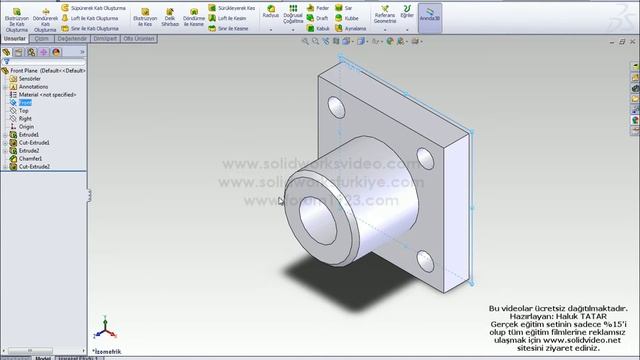This screenshot has width=640, height=360.
Task: Choose Süpürerek Katı Oluşturma tool
Action: pyautogui.click(x=93, y=8)
